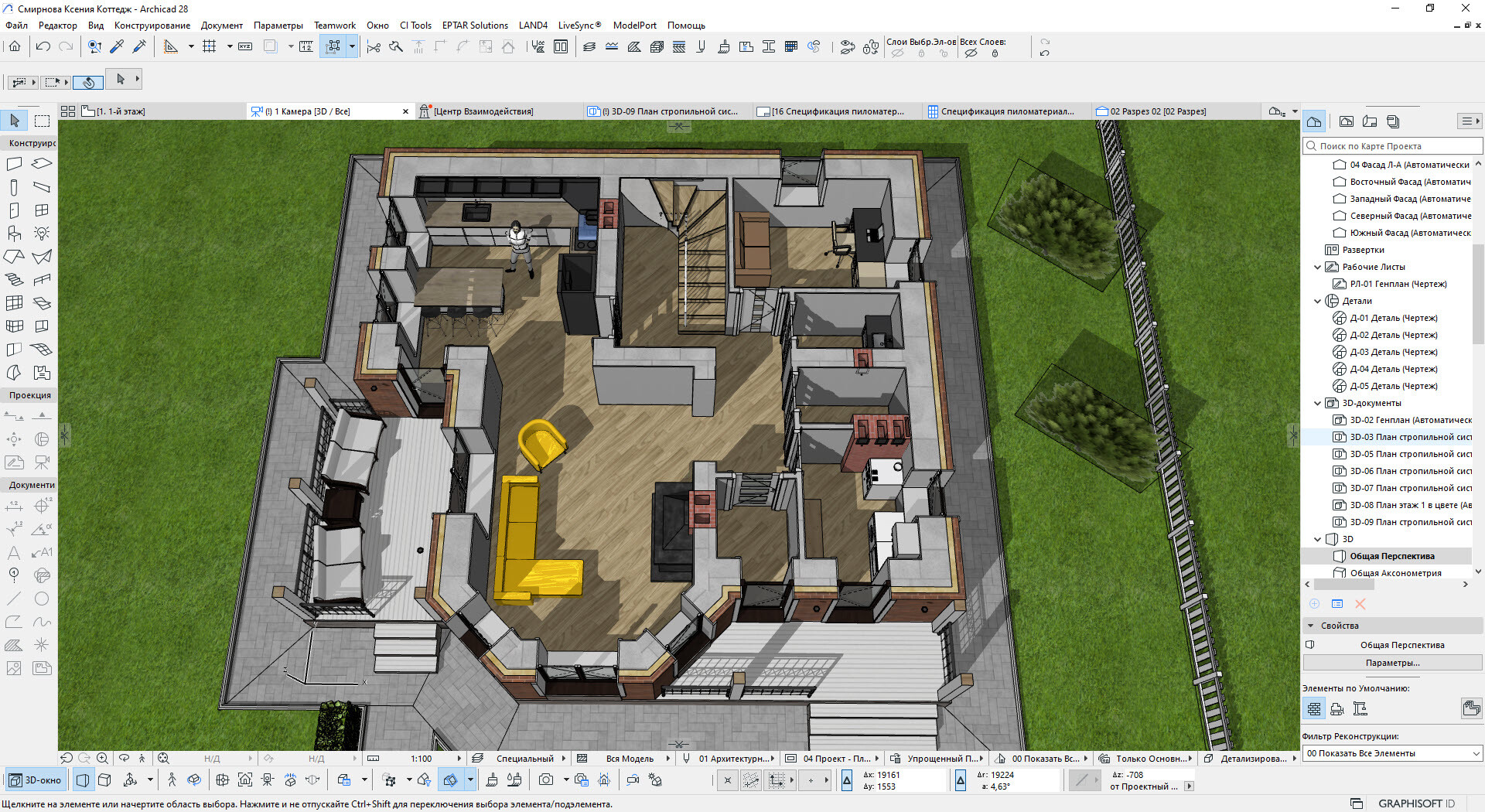Collapse the Детали tree group
Screen dimensions: 1485x812
pyautogui.click(x=1318, y=301)
